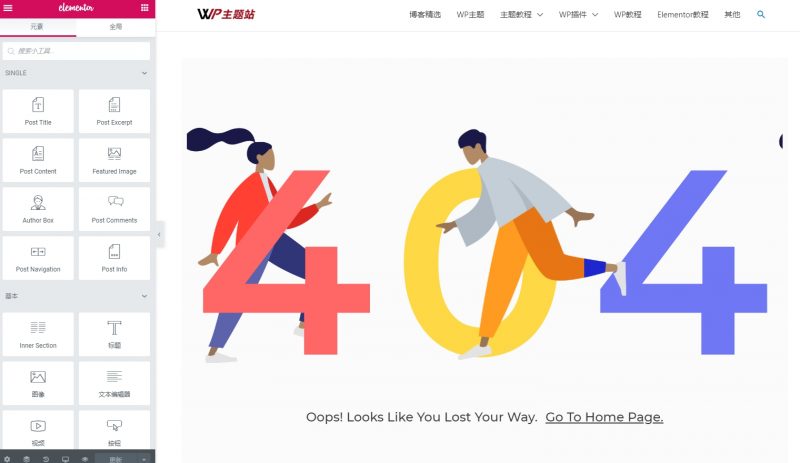Collapse the SINGLE widgets category
The width and height of the screenshot is (800, 463).
[144, 73]
